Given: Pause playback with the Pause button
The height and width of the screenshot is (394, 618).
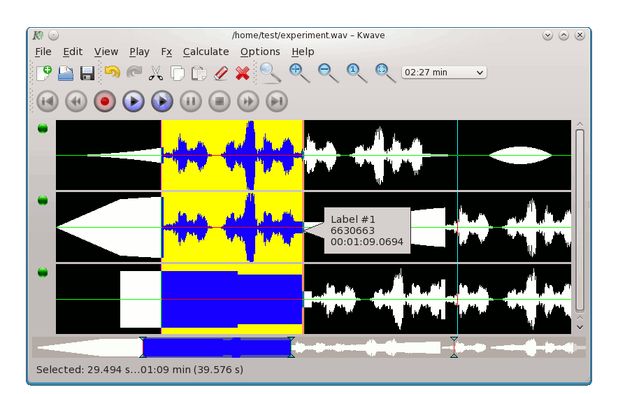Looking at the screenshot, I should (x=191, y=101).
